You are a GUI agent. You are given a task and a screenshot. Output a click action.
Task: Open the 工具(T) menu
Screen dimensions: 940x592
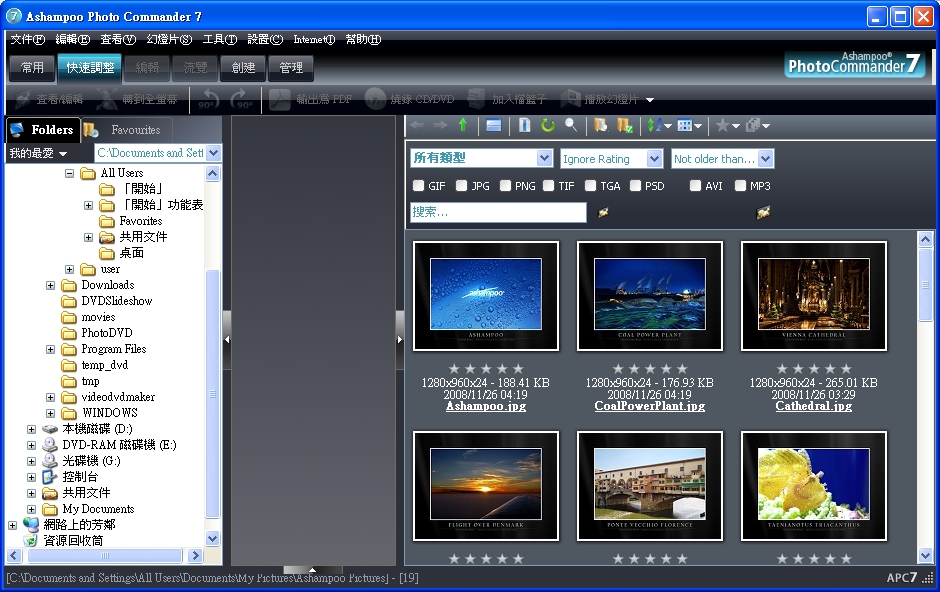tap(219, 40)
